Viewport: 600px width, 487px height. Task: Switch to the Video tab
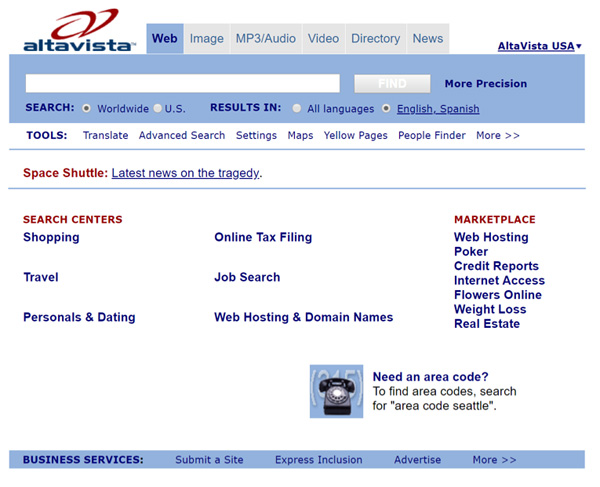[323, 39]
